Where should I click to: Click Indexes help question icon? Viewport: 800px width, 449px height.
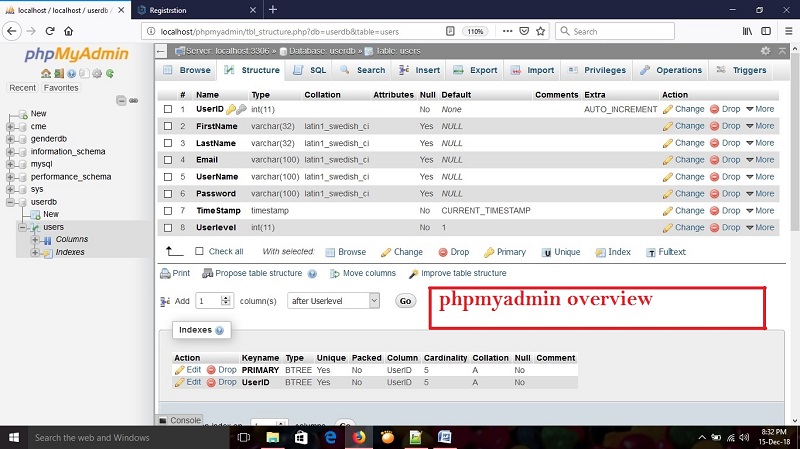pos(219,330)
